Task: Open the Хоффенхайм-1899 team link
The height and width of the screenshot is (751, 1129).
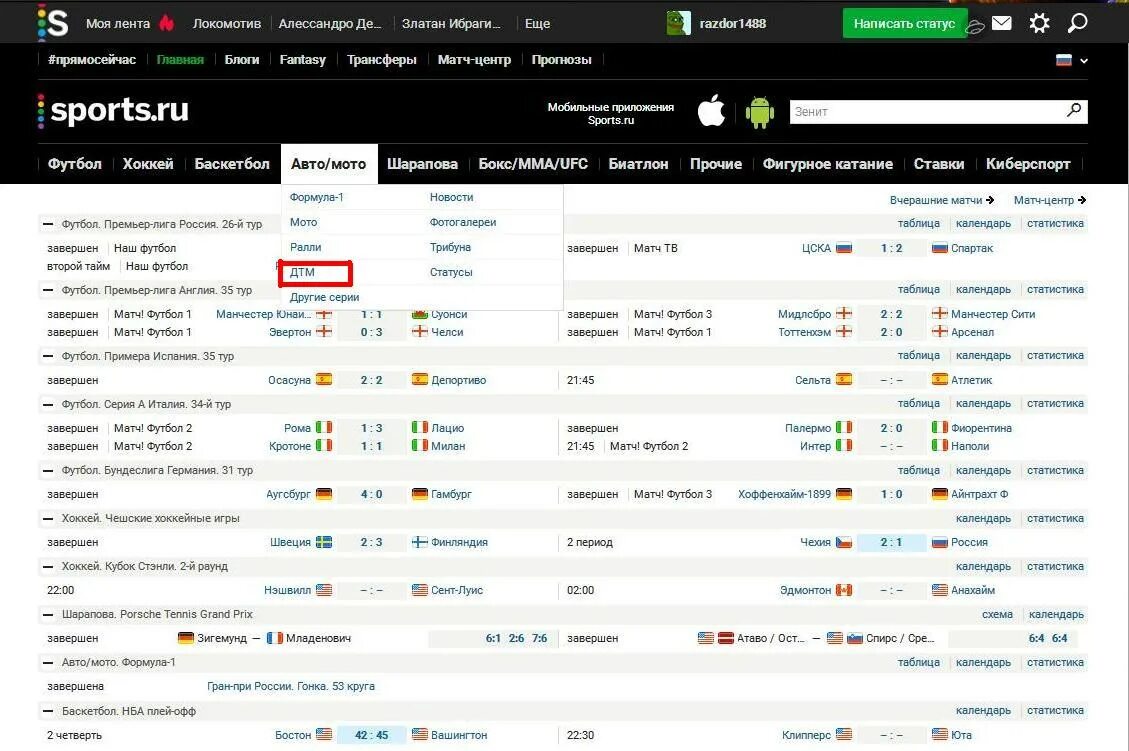Action: [x=784, y=495]
